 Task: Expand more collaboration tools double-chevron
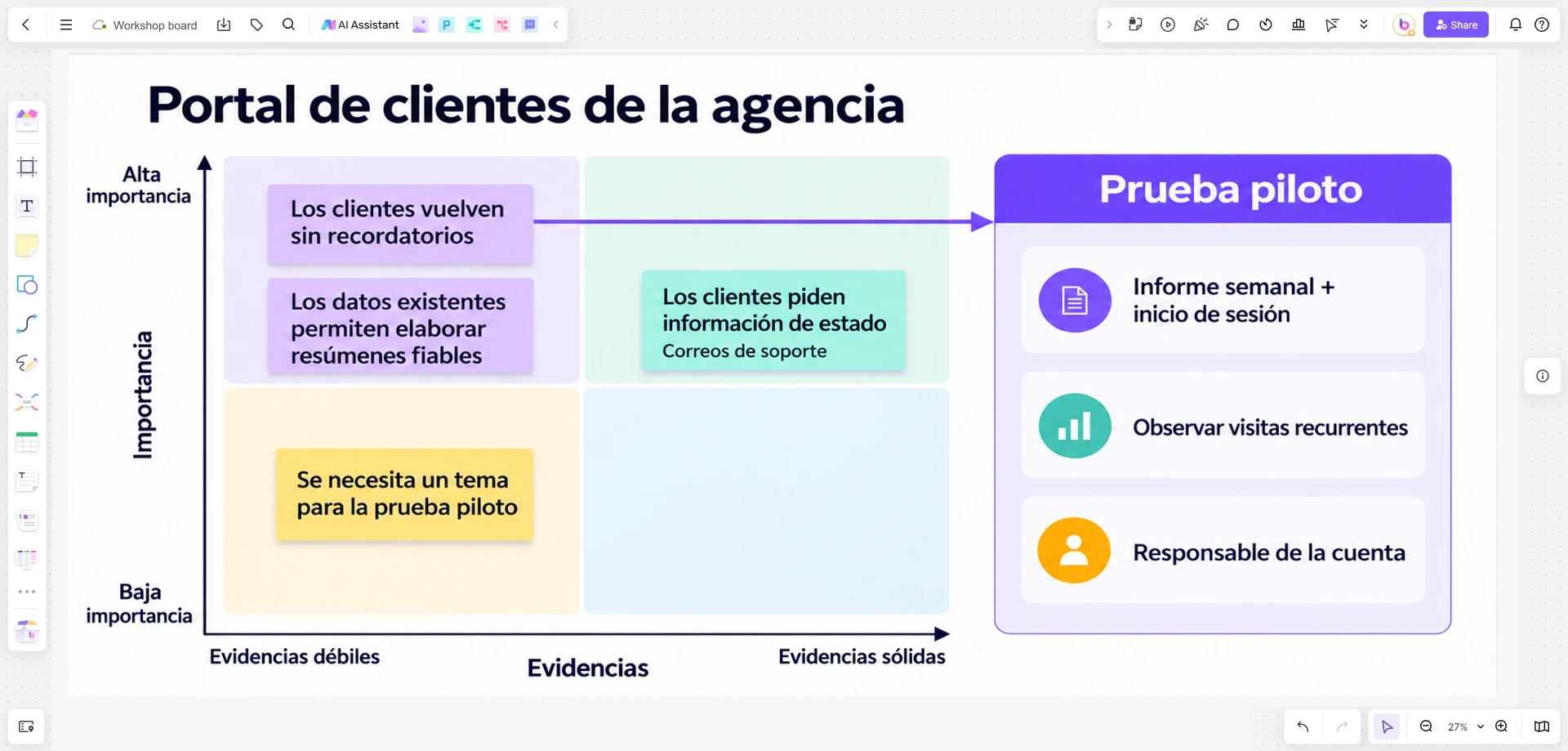coord(1364,25)
